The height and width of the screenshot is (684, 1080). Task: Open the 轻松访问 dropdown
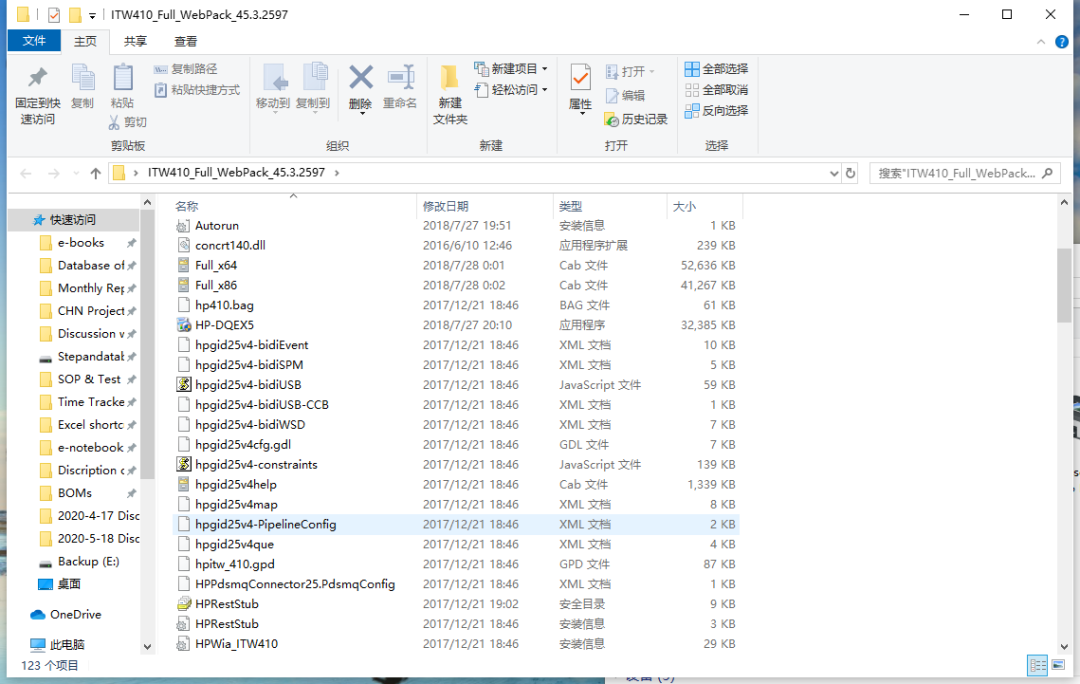tap(511, 90)
